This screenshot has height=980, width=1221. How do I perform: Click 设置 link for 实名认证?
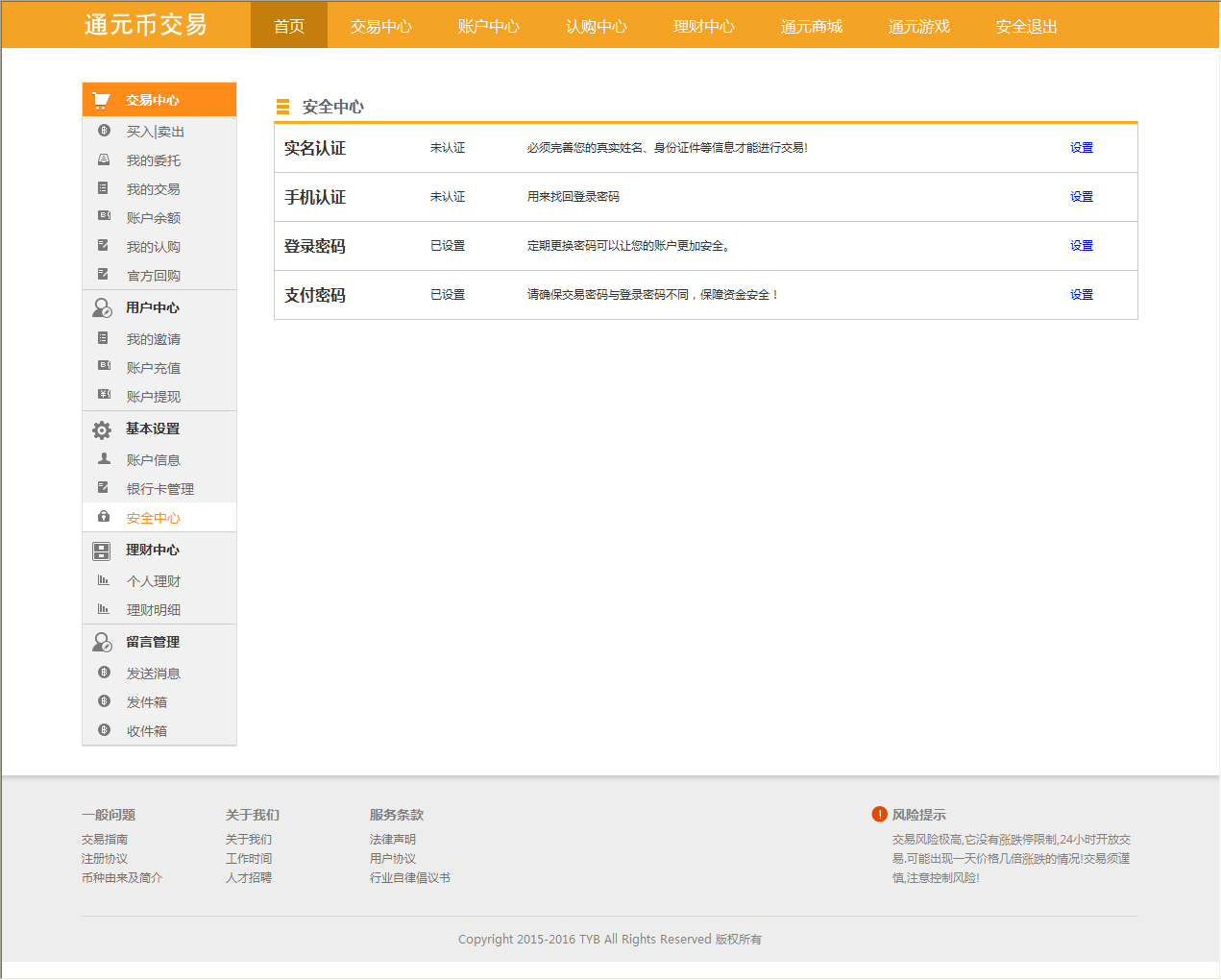[x=1082, y=148]
